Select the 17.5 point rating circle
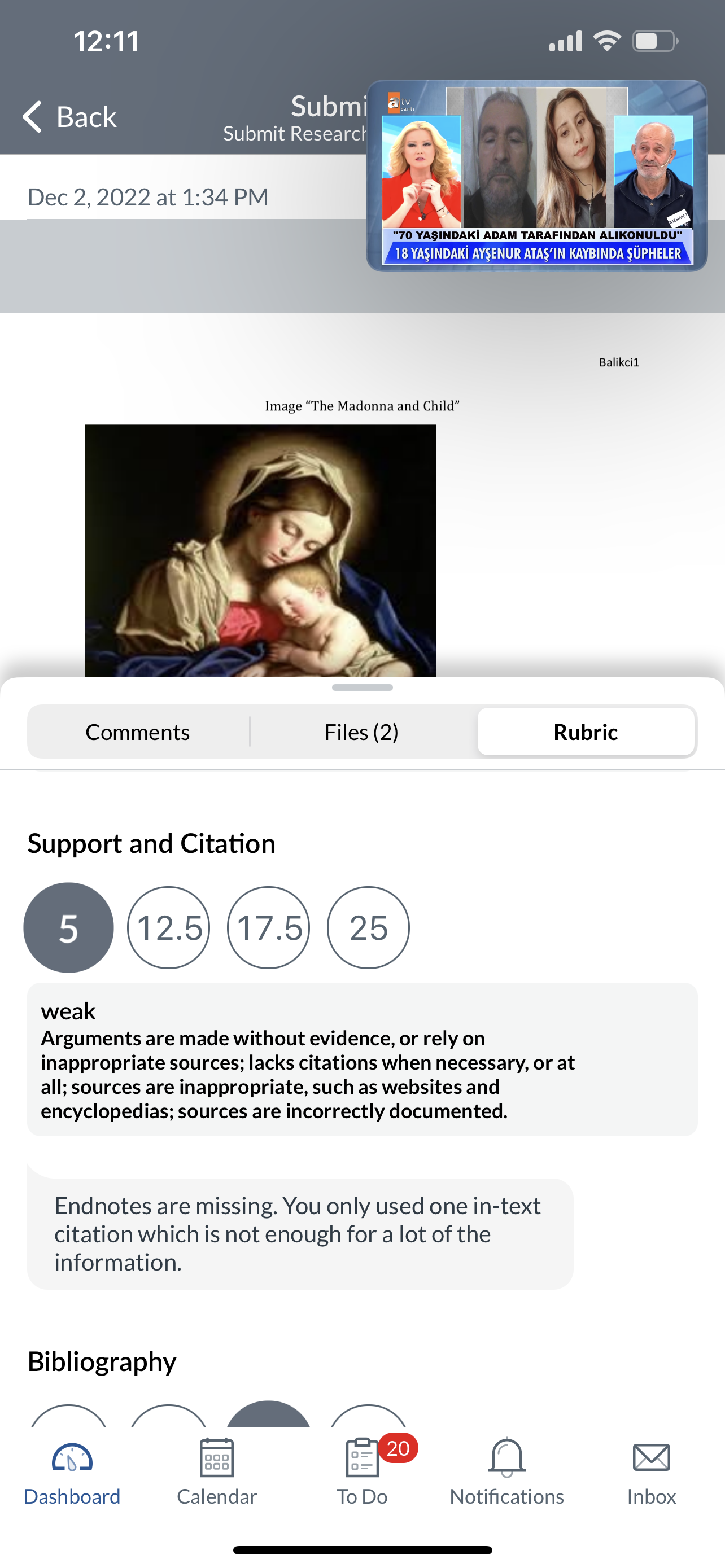This screenshot has width=725, height=1568. click(268, 928)
